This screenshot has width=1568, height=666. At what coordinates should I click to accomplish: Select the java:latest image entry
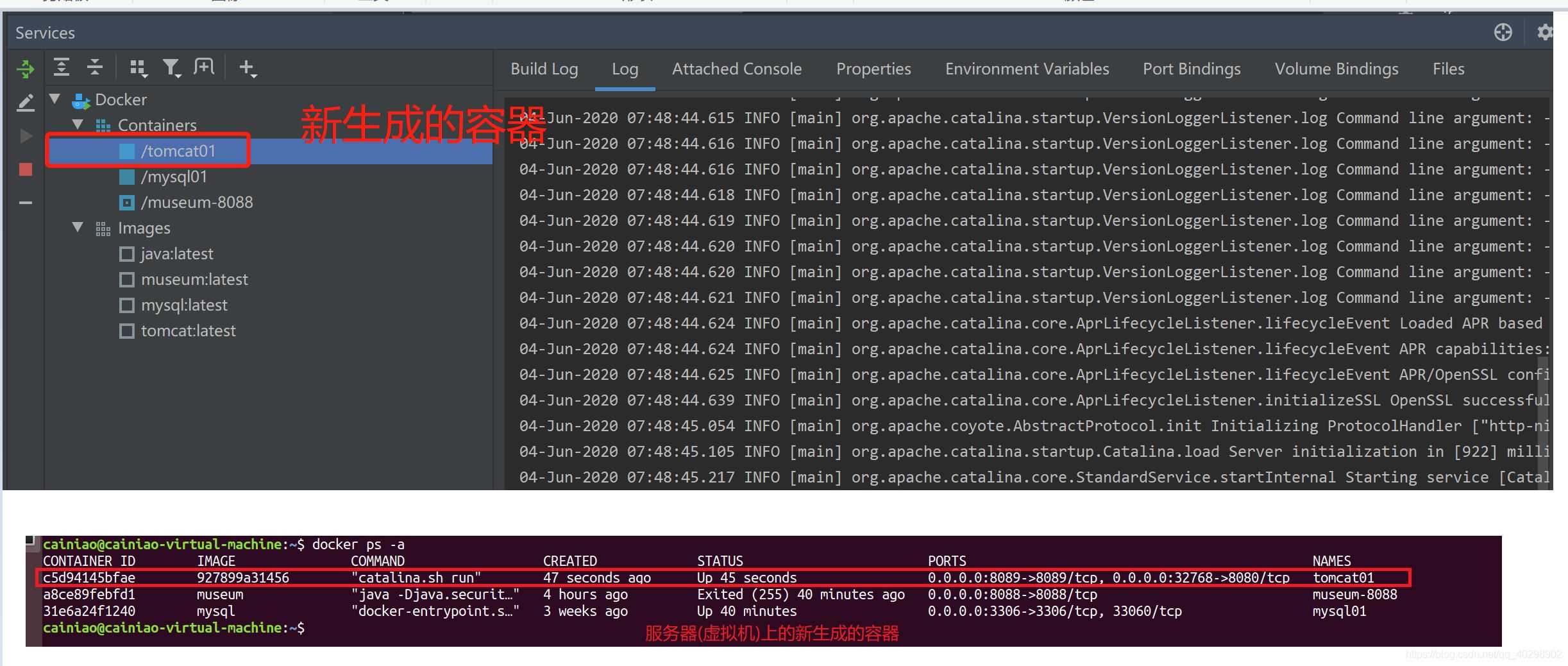176,253
